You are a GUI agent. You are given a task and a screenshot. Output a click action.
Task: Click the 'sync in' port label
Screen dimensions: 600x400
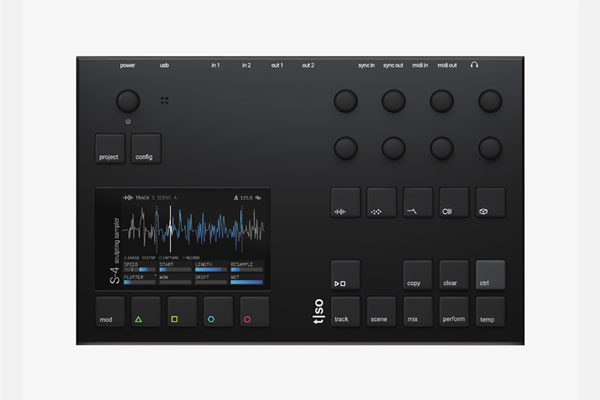pyautogui.click(x=366, y=65)
